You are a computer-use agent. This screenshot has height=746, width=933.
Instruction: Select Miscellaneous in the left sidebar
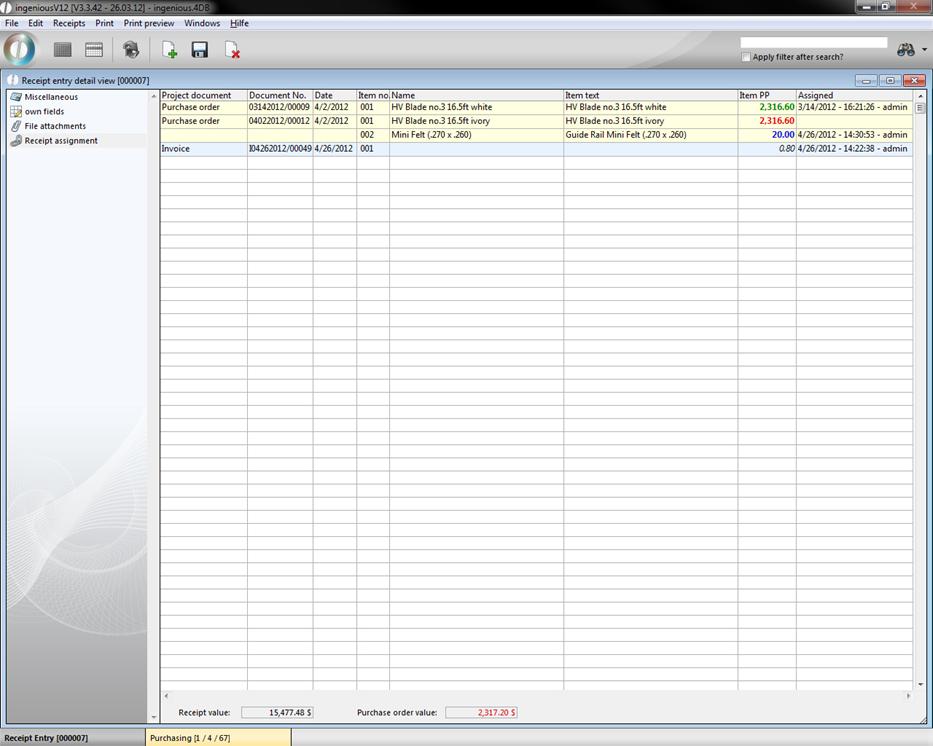[x=51, y=97]
